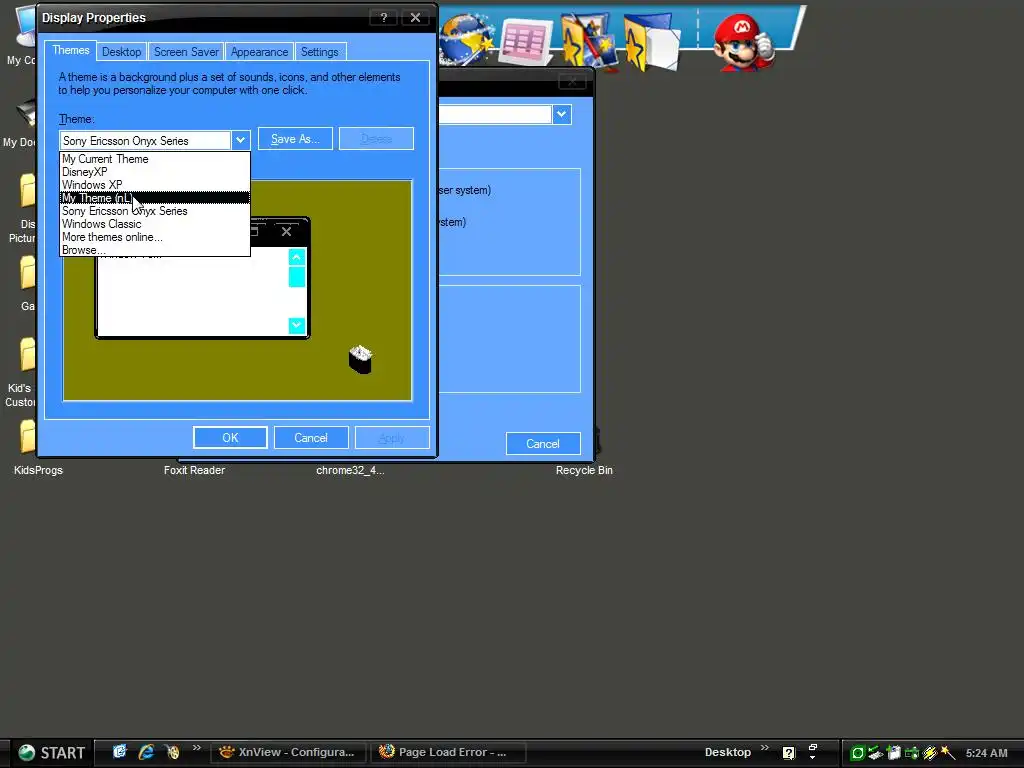The height and width of the screenshot is (768, 1024).
Task: Click the Save As button
Action: click(295, 138)
